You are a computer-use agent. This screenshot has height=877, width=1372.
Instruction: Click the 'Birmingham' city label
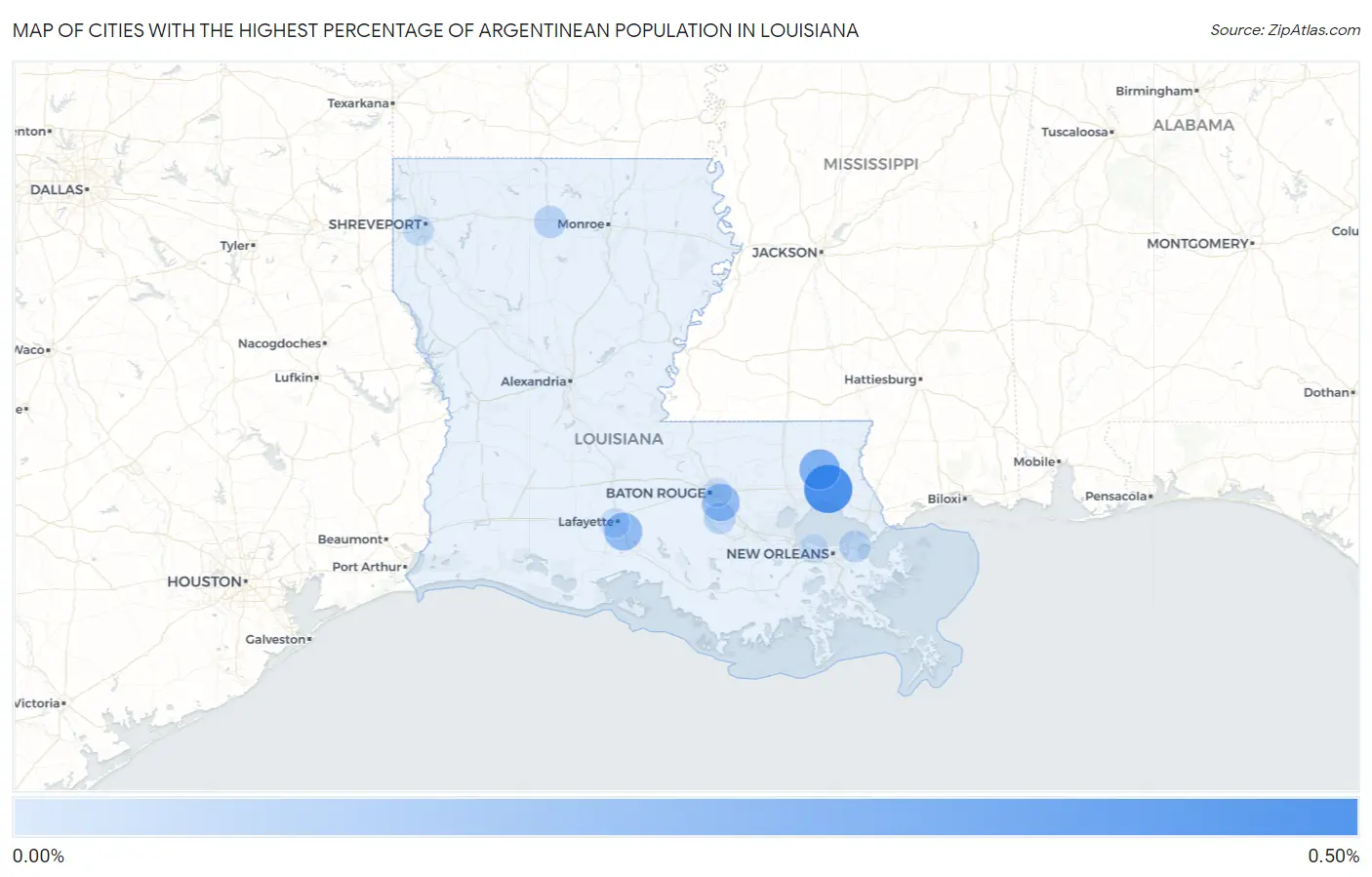click(1154, 91)
